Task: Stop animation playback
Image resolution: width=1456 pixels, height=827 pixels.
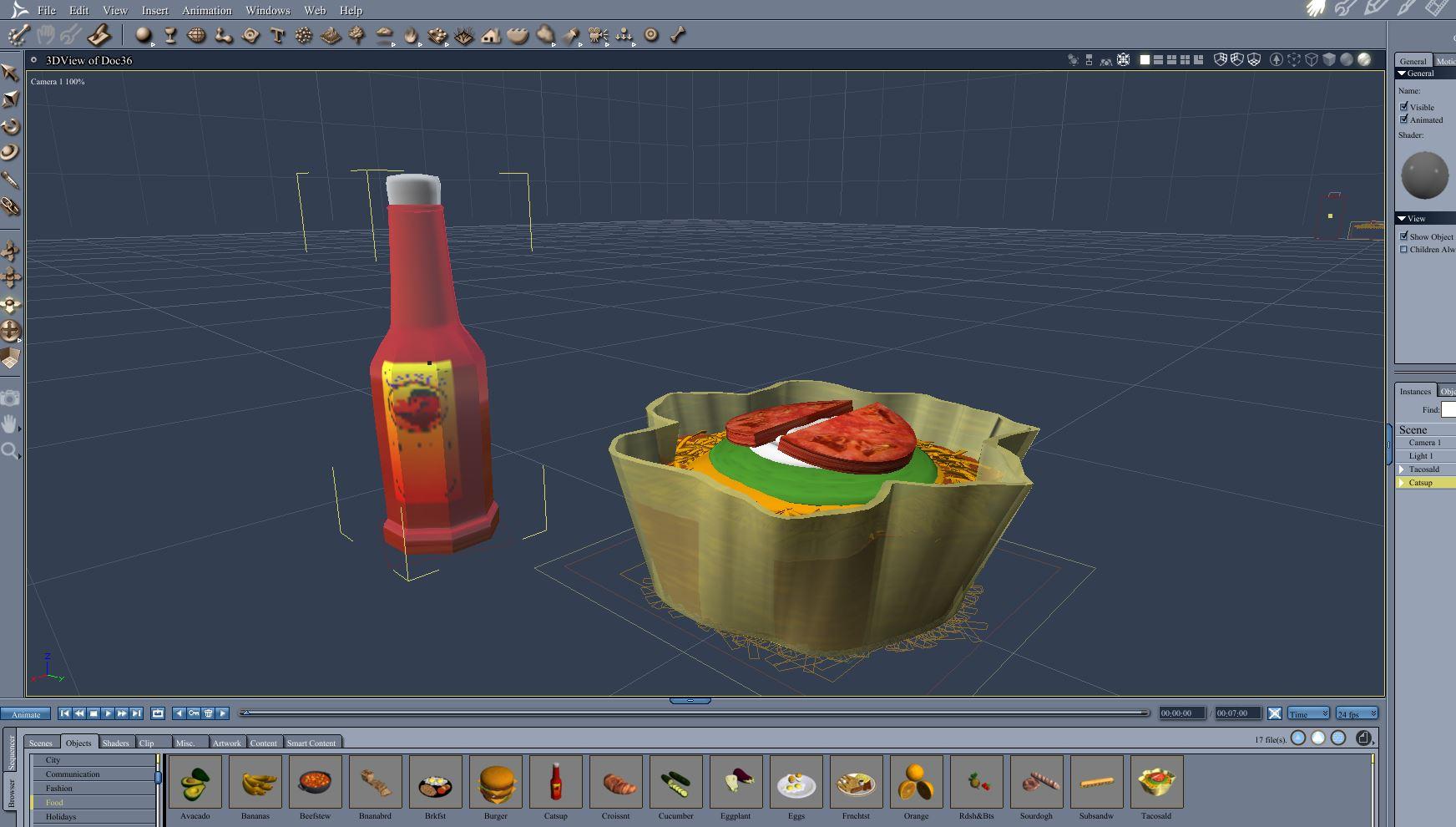Action: 94,713
